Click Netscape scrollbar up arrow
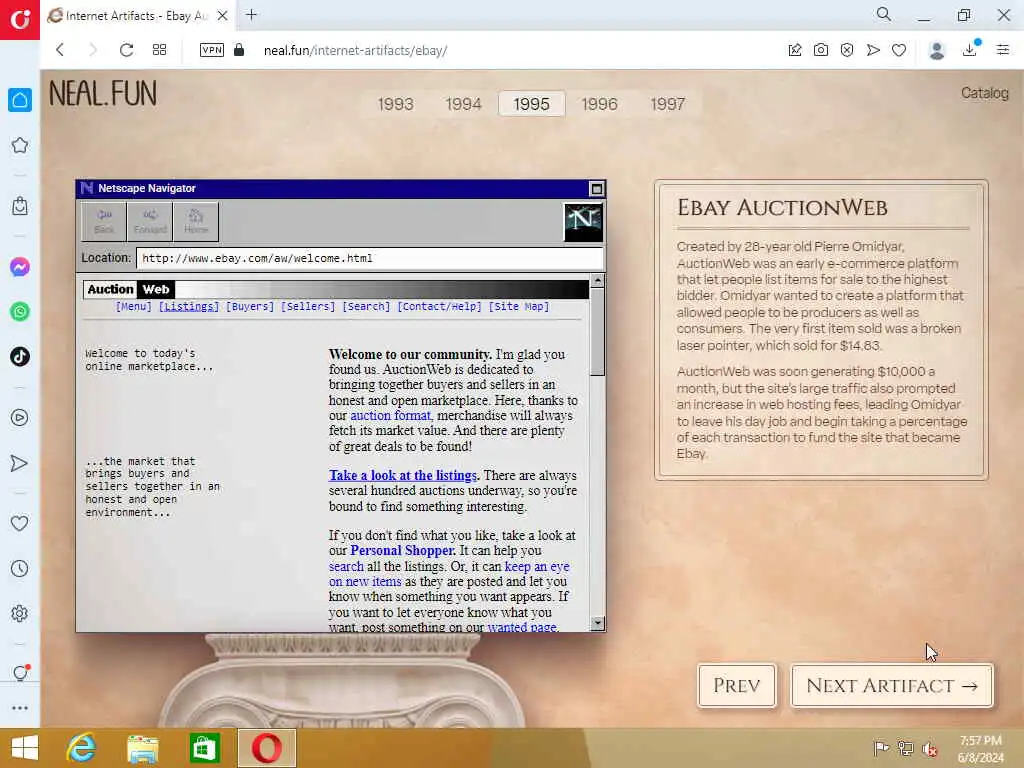 [597, 281]
